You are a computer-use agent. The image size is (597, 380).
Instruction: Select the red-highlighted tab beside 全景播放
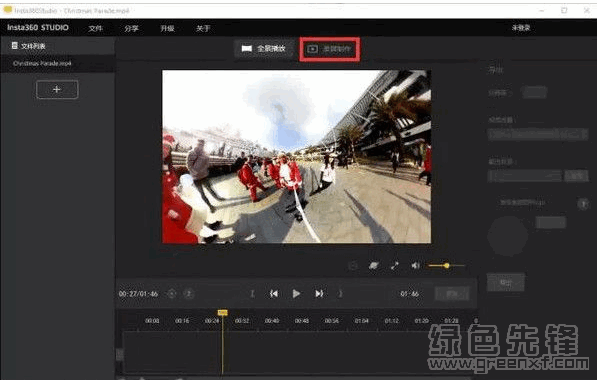pos(330,49)
